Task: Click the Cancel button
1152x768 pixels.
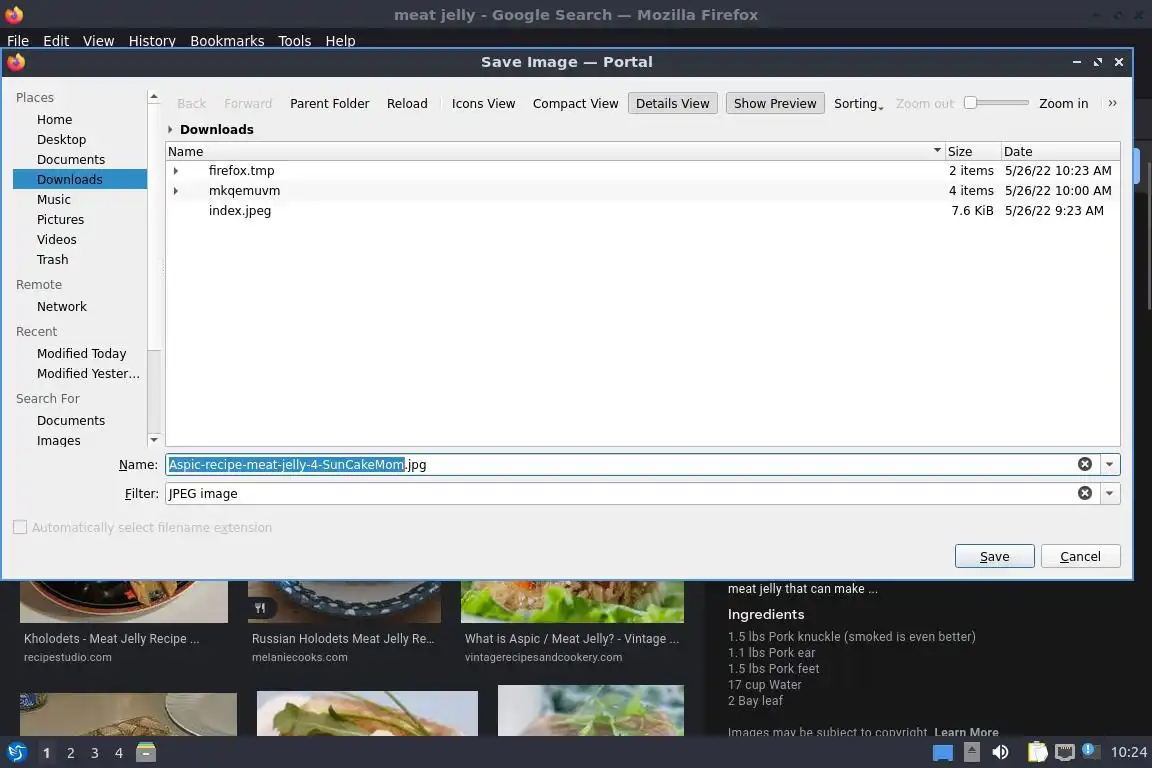Action: [x=1080, y=556]
